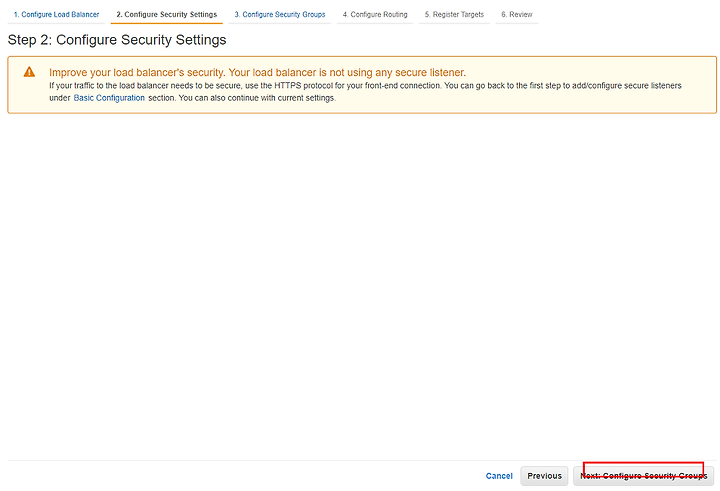Select the Configure Security Settings tab
The image size is (720, 491).
(166, 15)
